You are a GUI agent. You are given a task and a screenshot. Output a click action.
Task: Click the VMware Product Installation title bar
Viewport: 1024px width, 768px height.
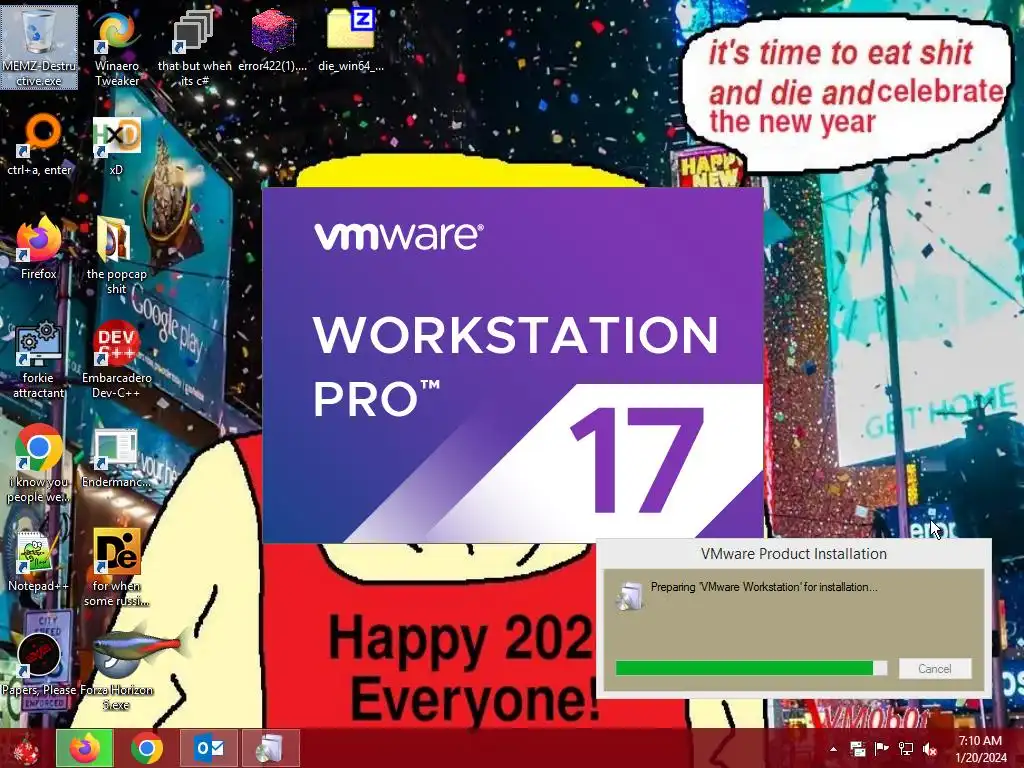click(x=793, y=554)
